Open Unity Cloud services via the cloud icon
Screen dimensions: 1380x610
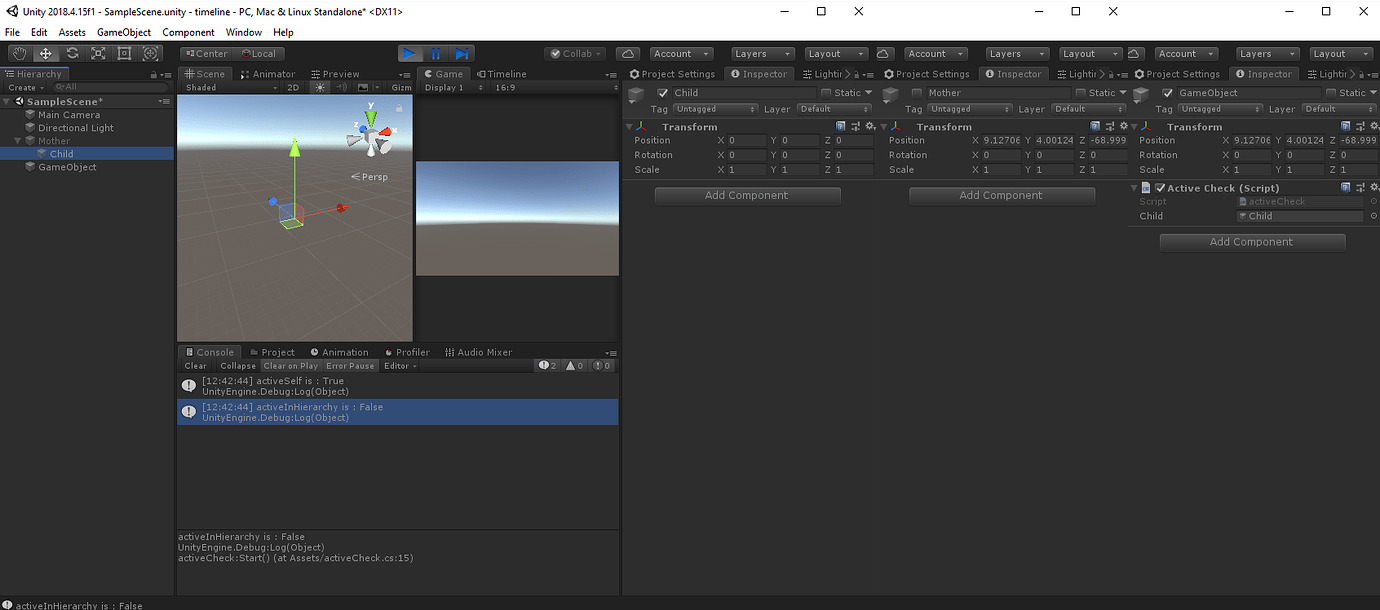pos(629,53)
